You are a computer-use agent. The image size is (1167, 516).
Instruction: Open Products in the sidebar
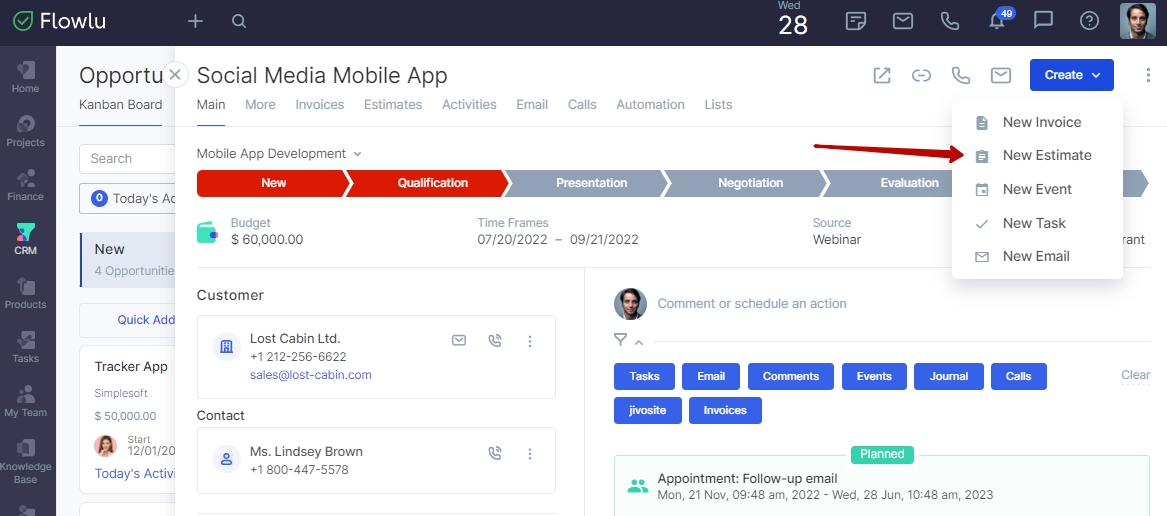point(25,294)
